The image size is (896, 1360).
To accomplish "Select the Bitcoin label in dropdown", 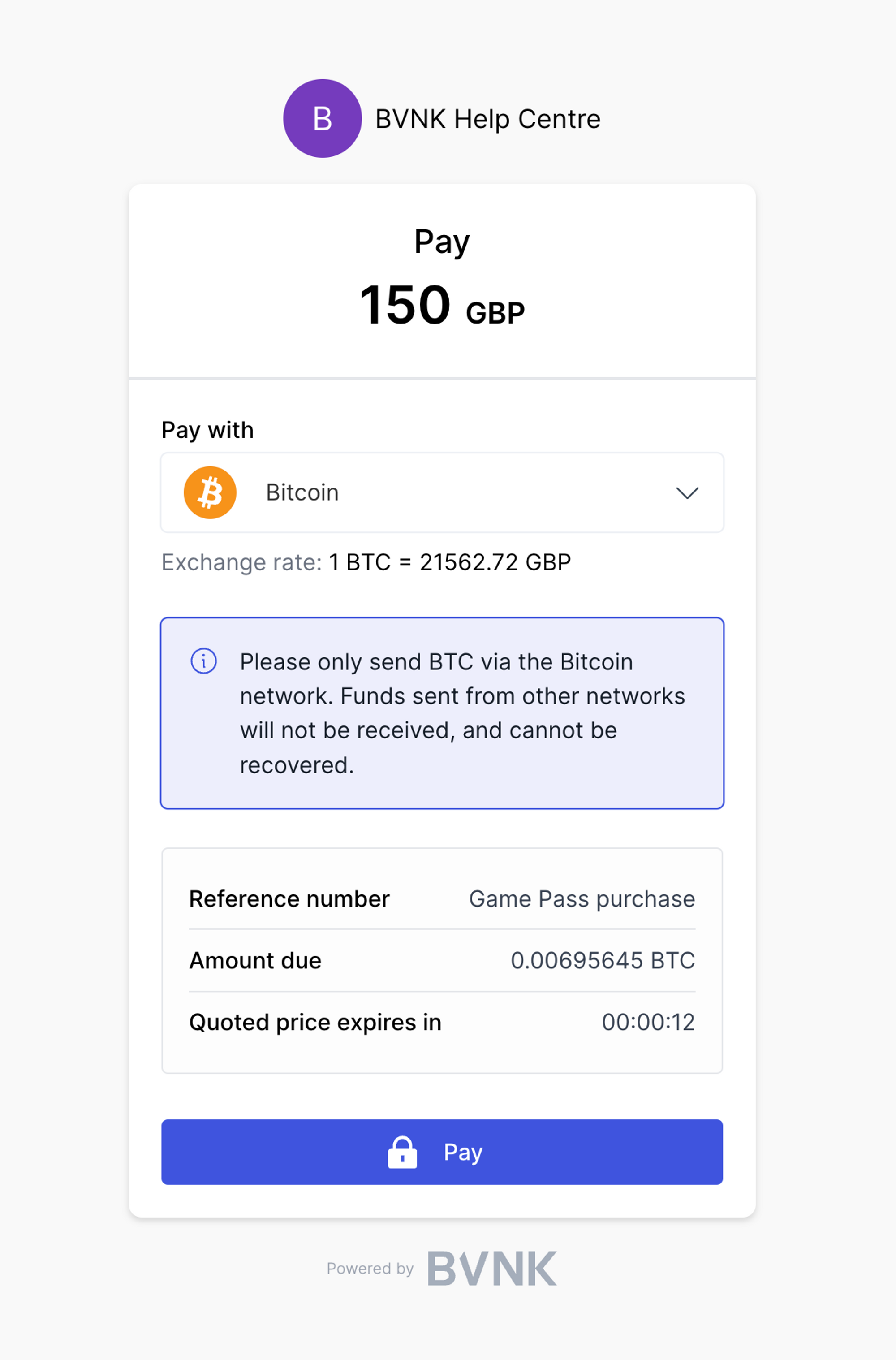I will point(302,492).
